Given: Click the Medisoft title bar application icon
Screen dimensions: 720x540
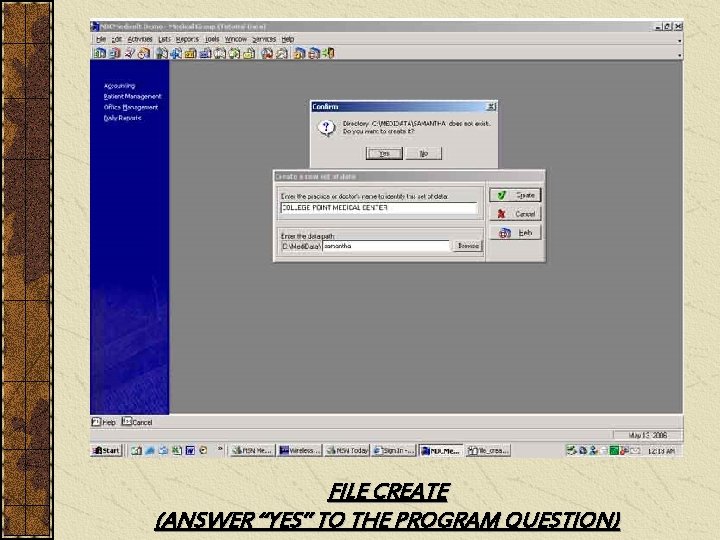Looking at the screenshot, I should (x=95, y=27).
